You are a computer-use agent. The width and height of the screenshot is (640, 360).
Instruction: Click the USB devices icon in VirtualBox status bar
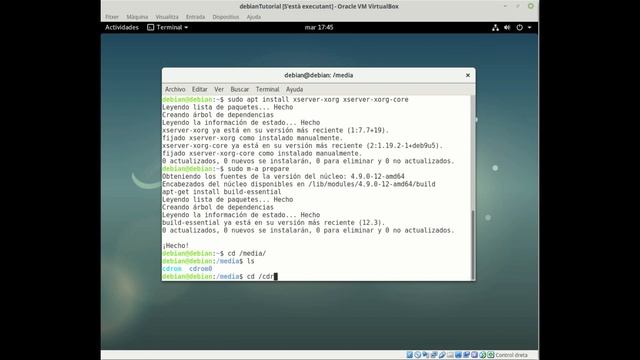[x=442, y=355]
